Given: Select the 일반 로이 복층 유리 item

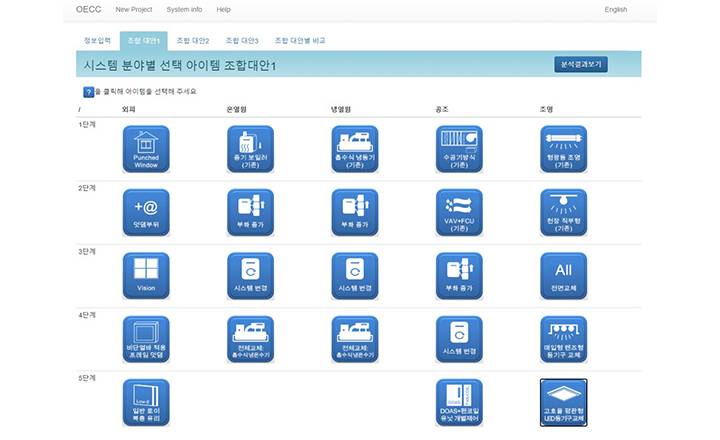Looking at the screenshot, I should pyautogui.click(x=146, y=402).
